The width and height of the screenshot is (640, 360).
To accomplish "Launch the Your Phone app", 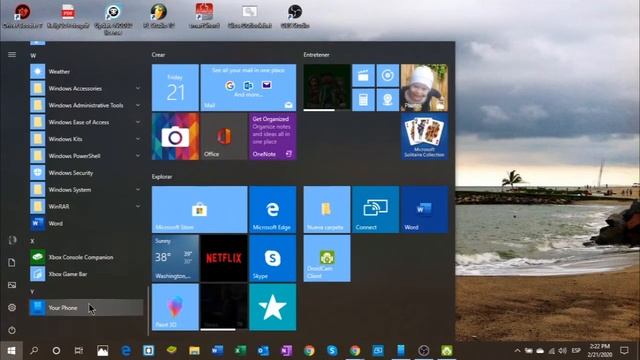I will [x=86, y=308].
